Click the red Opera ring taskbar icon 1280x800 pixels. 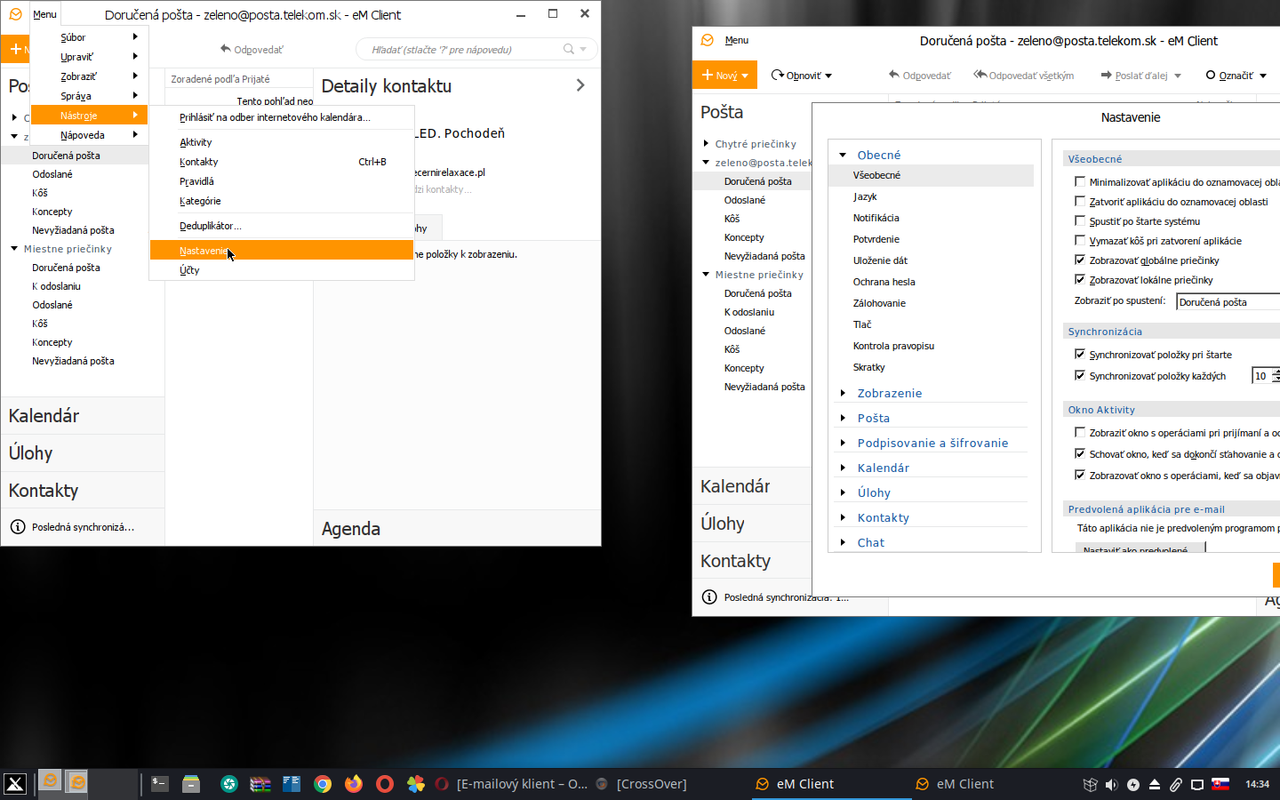coord(385,784)
